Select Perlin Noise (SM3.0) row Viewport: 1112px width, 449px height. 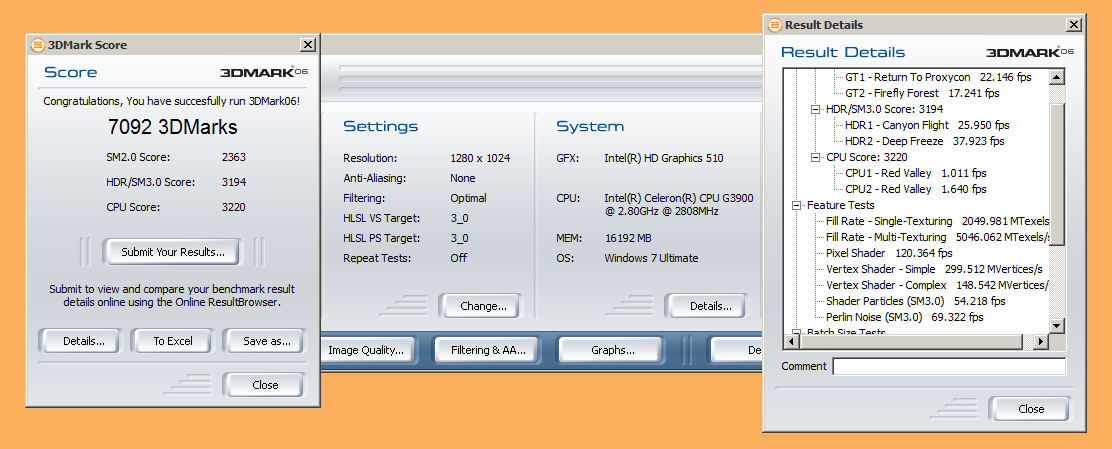tap(904, 317)
